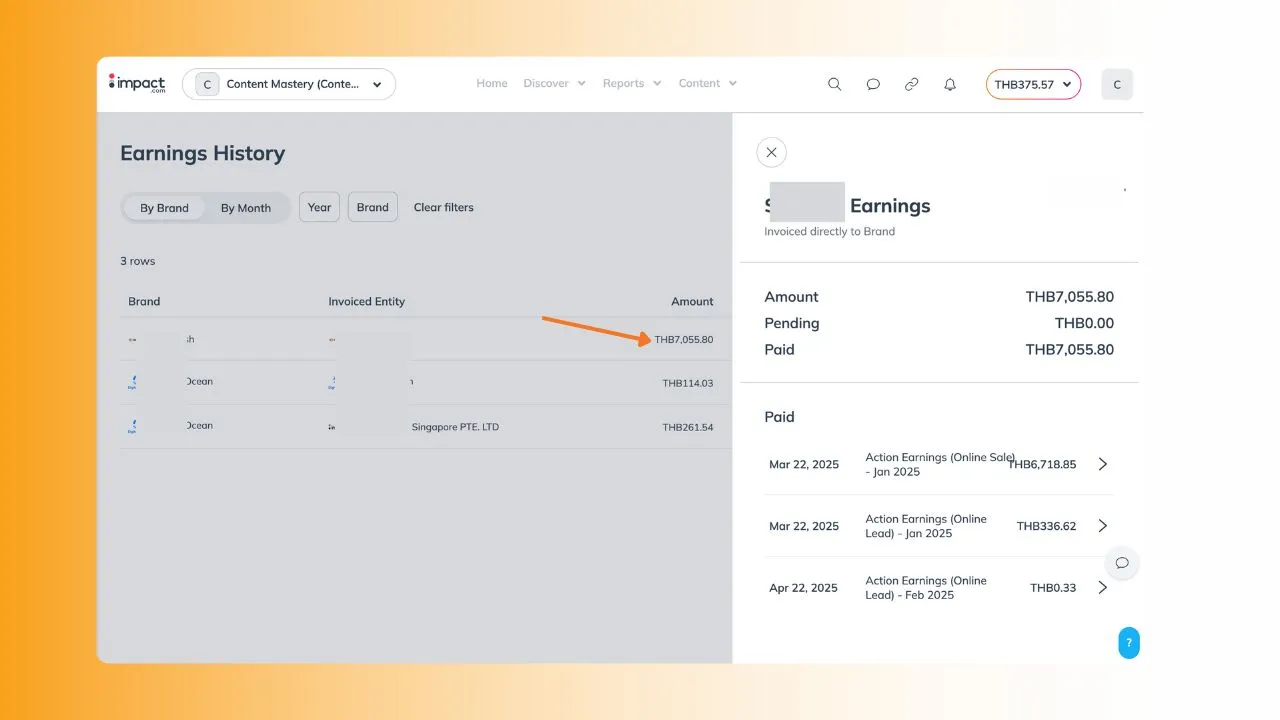Open the floating chat bubble widget
This screenshot has width=1280, height=720.
[1122, 563]
